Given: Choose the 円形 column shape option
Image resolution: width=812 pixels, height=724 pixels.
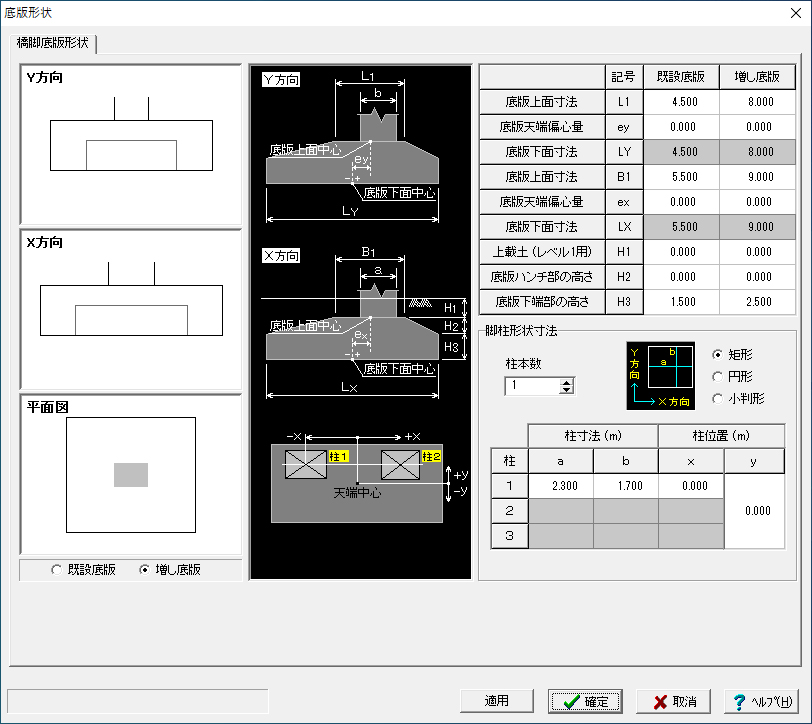Looking at the screenshot, I should [716, 377].
